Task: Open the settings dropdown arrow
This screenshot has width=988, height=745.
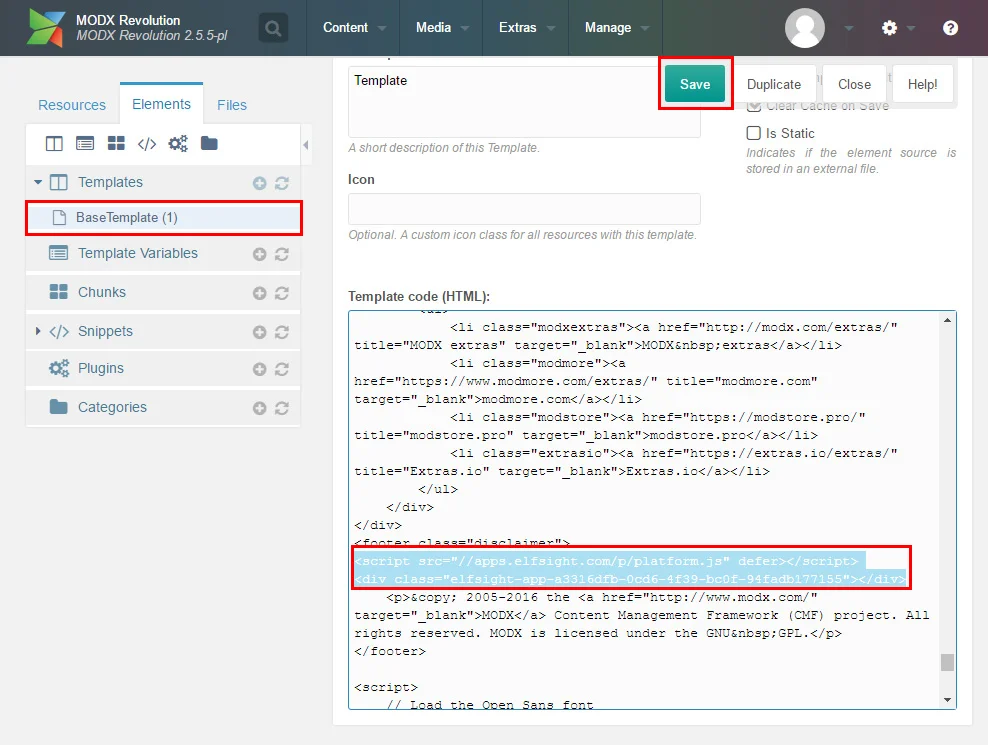Action: point(910,28)
